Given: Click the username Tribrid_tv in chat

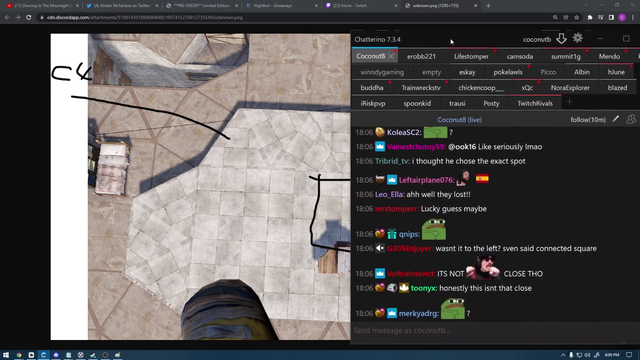Looking at the screenshot, I should point(392,161).
